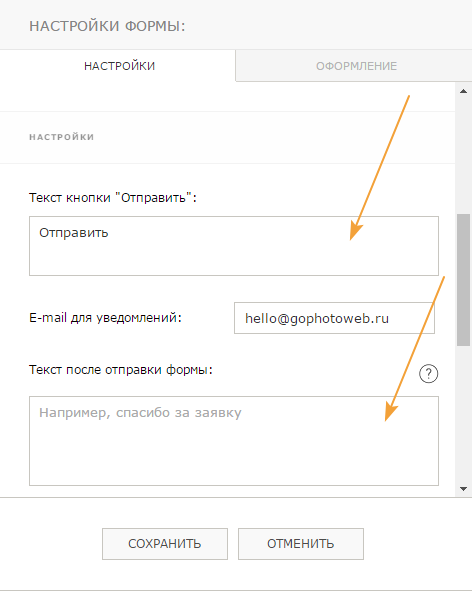Click the question mark help icon
The height and width of the screenshot is (591, 472).
(x=428, y=374)
